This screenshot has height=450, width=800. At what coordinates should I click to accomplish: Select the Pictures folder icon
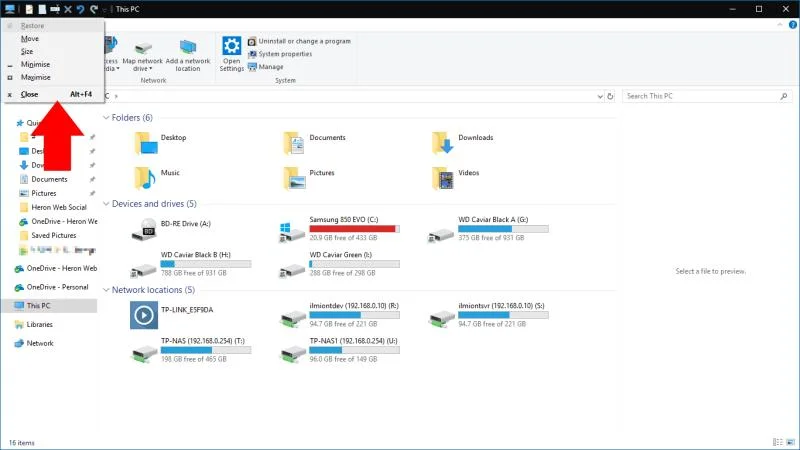pyautogui.click(x=294, y=179)
